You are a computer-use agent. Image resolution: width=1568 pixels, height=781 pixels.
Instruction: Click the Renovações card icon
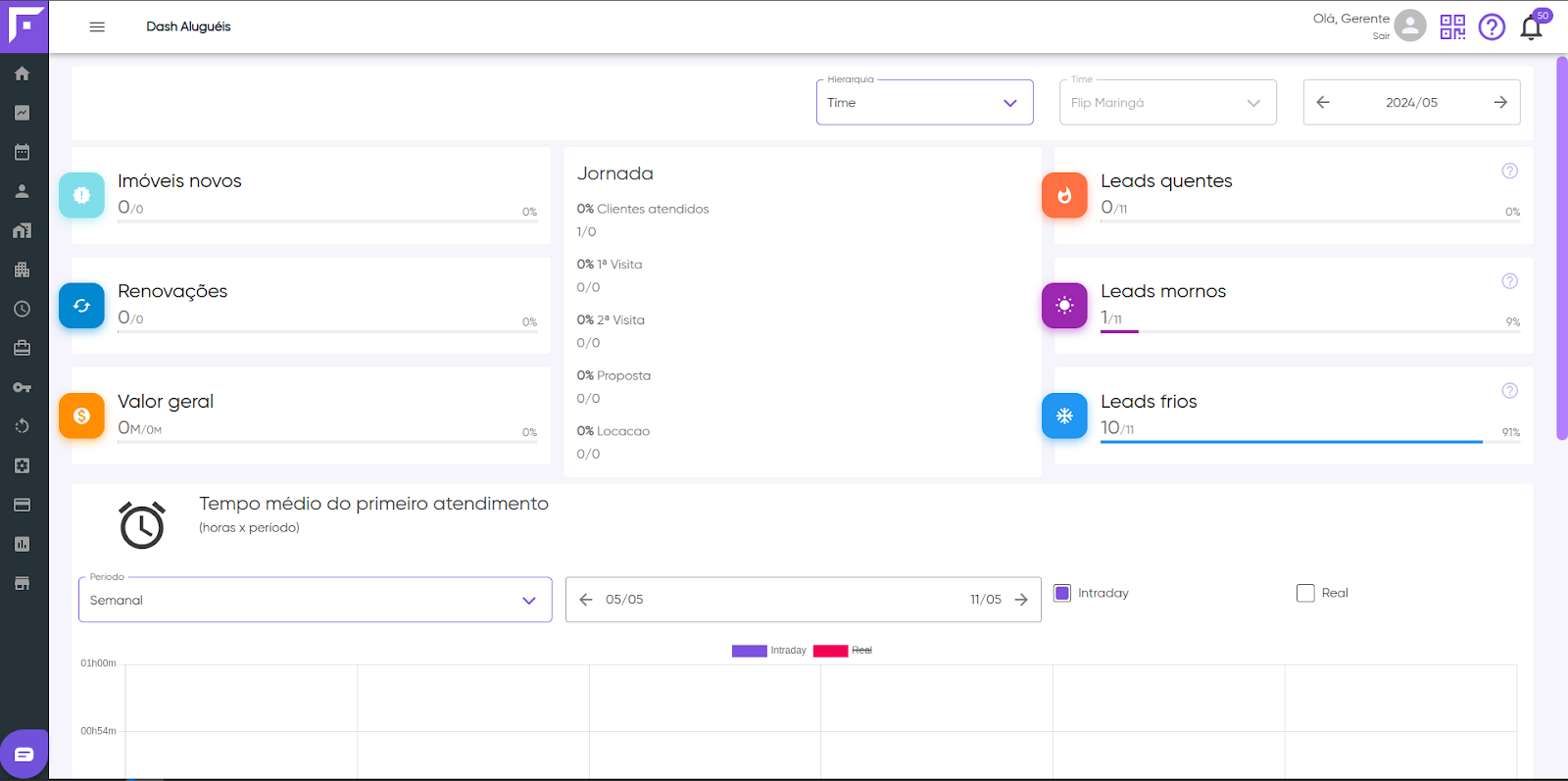pyautogui.click(x=81, y=306)
